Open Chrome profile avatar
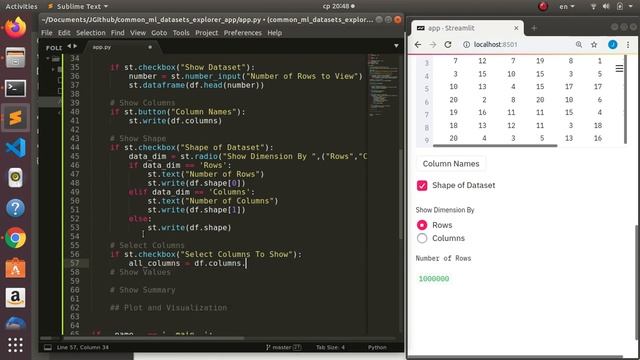 coord(612,44)
